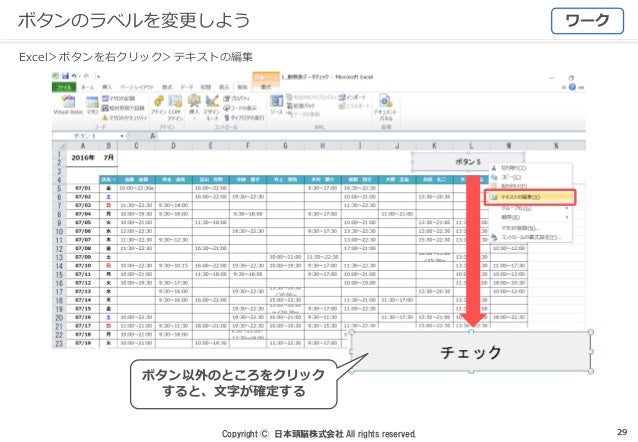The width and height of the screenshot is (638, 442).
Task: Click XML インポート
Action: [353, 97]
